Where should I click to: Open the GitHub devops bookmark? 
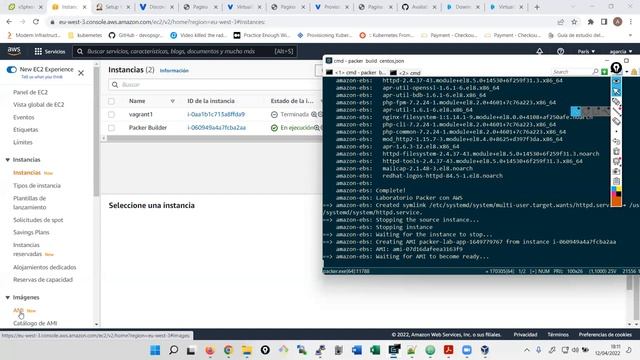click(x=136, y=36)
